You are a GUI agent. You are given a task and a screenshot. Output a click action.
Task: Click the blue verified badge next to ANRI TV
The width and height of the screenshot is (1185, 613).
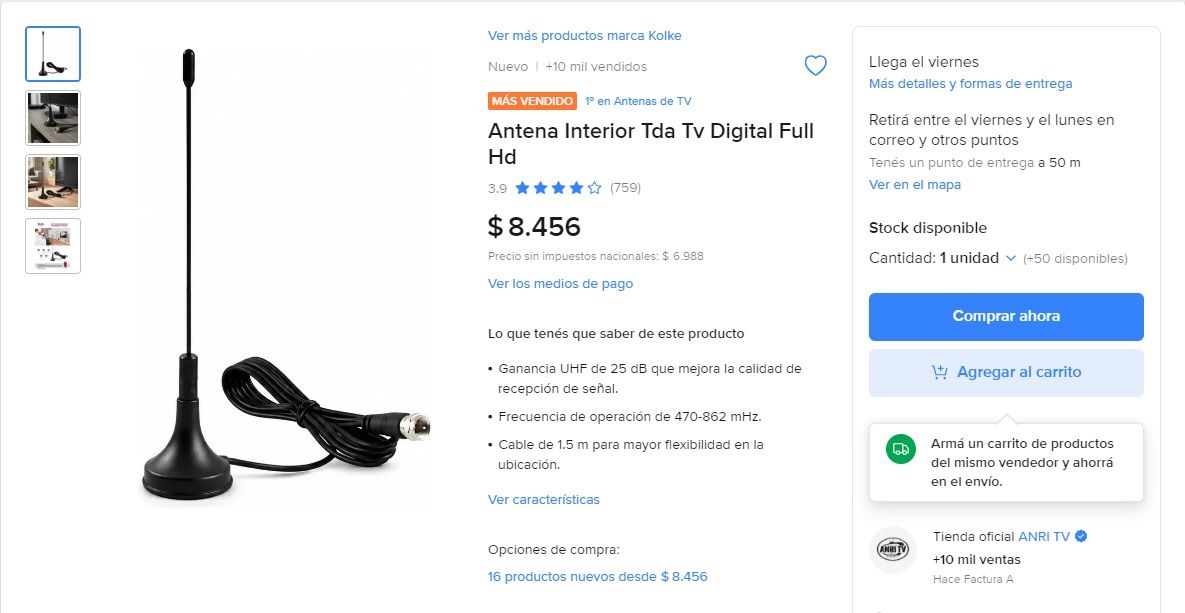[x=1081, y=536]
